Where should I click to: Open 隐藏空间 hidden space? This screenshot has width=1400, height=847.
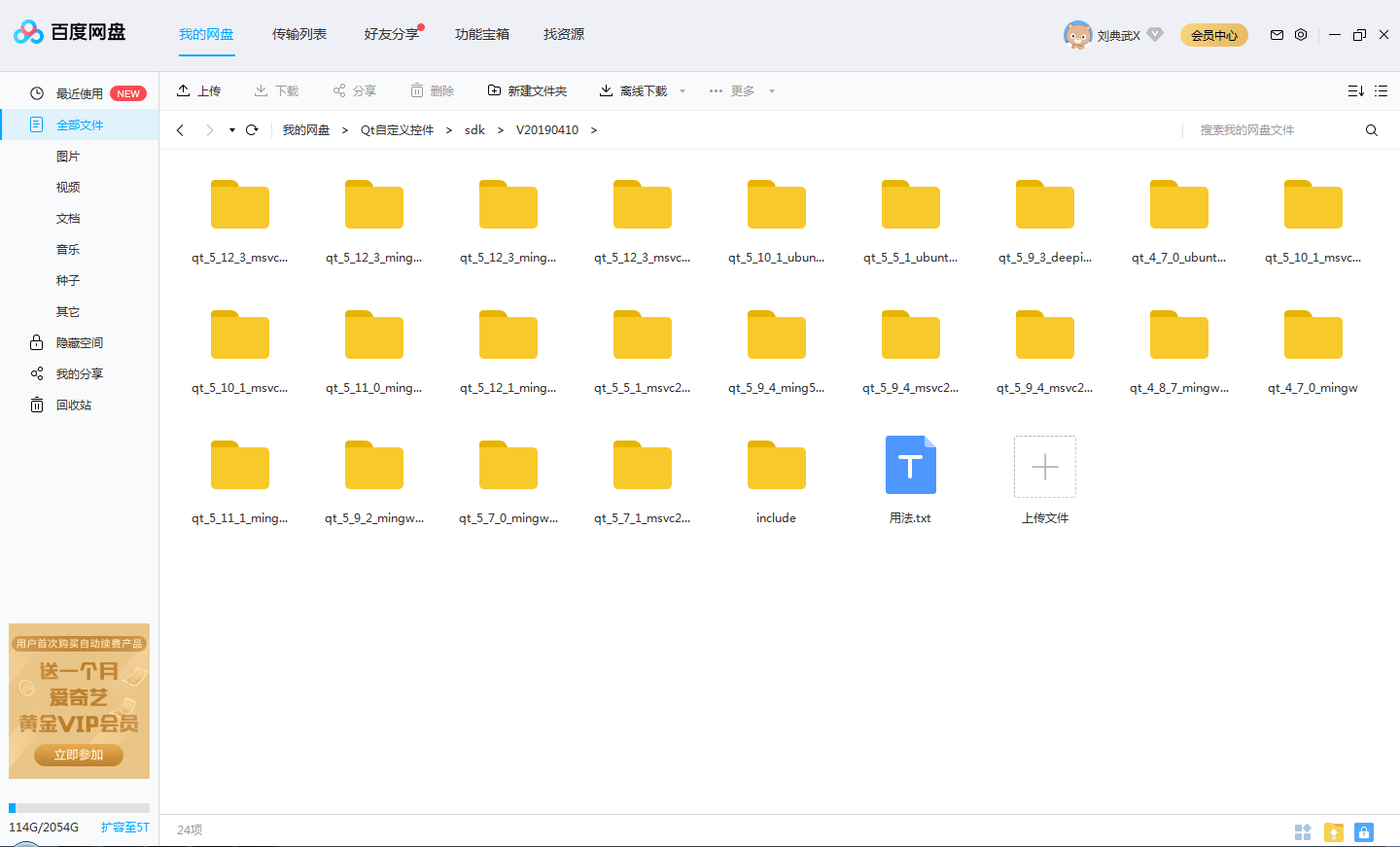point(79,342)
